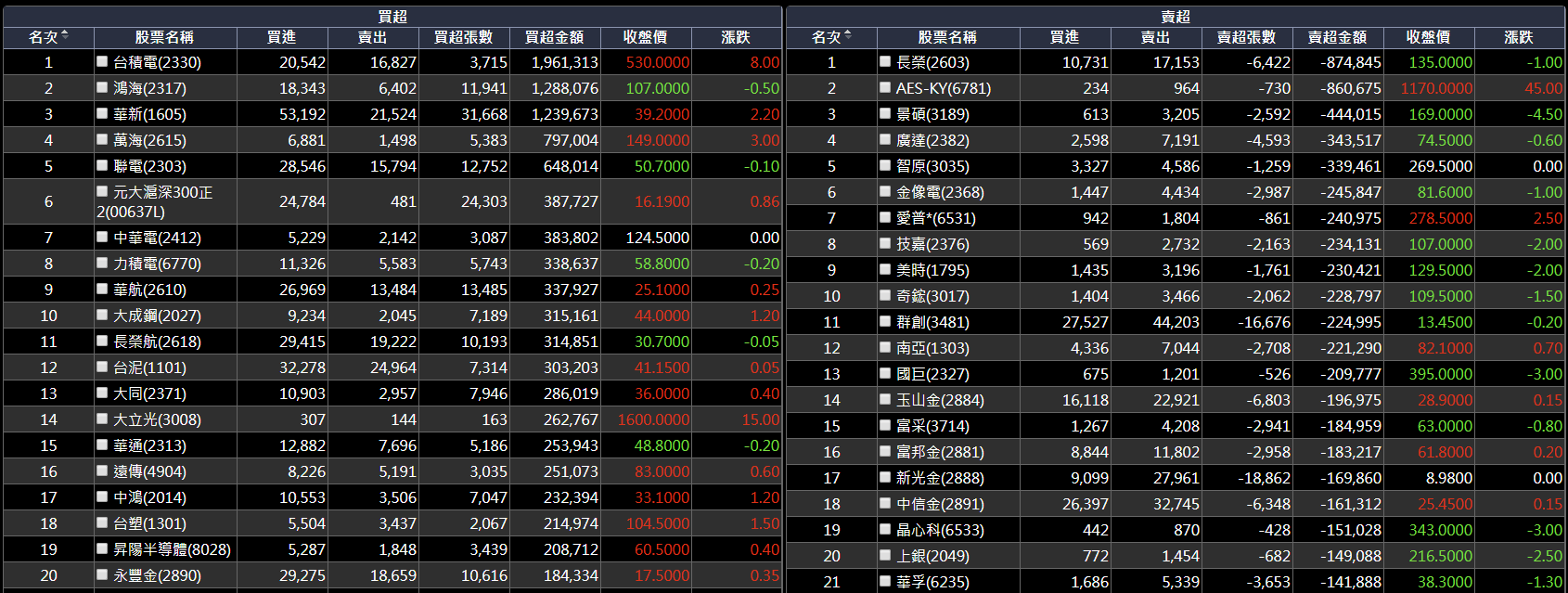Open stock 上銀(2049)
The image size is (1568, 593).
pos(932,556)
